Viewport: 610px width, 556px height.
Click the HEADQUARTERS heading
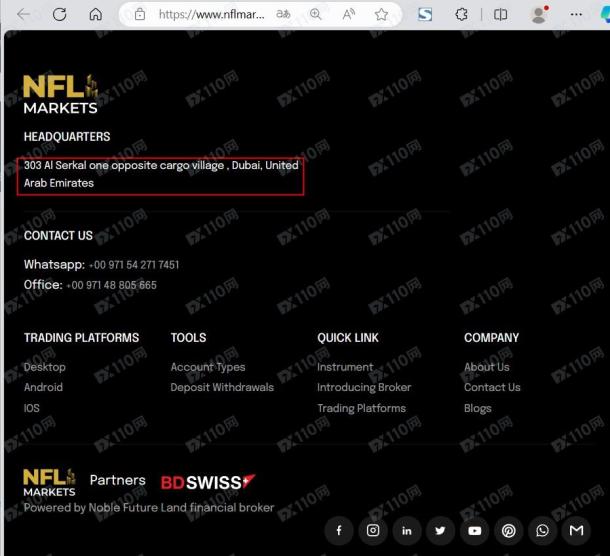click(x=67, y=137)
